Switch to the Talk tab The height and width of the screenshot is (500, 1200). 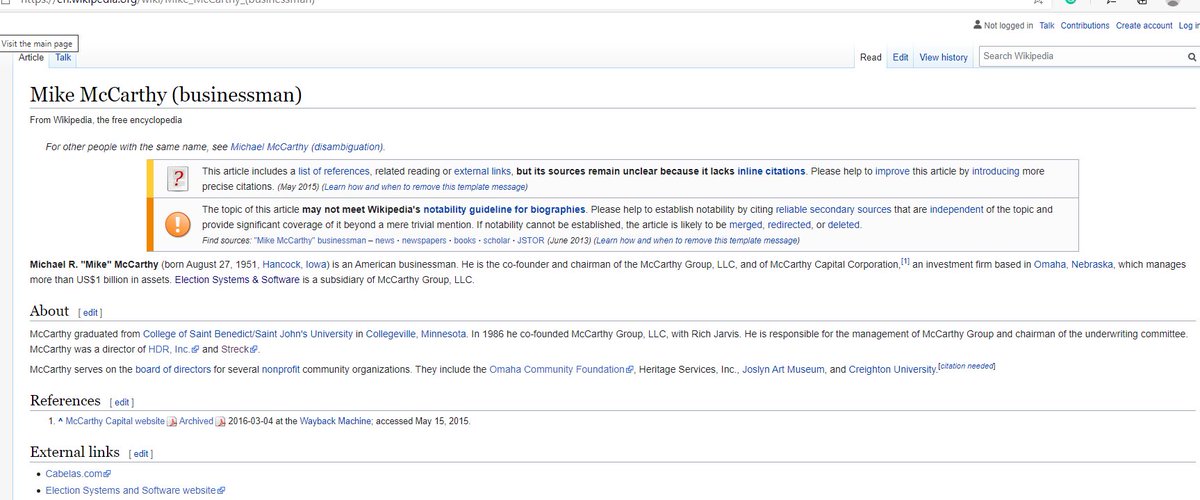63,57
